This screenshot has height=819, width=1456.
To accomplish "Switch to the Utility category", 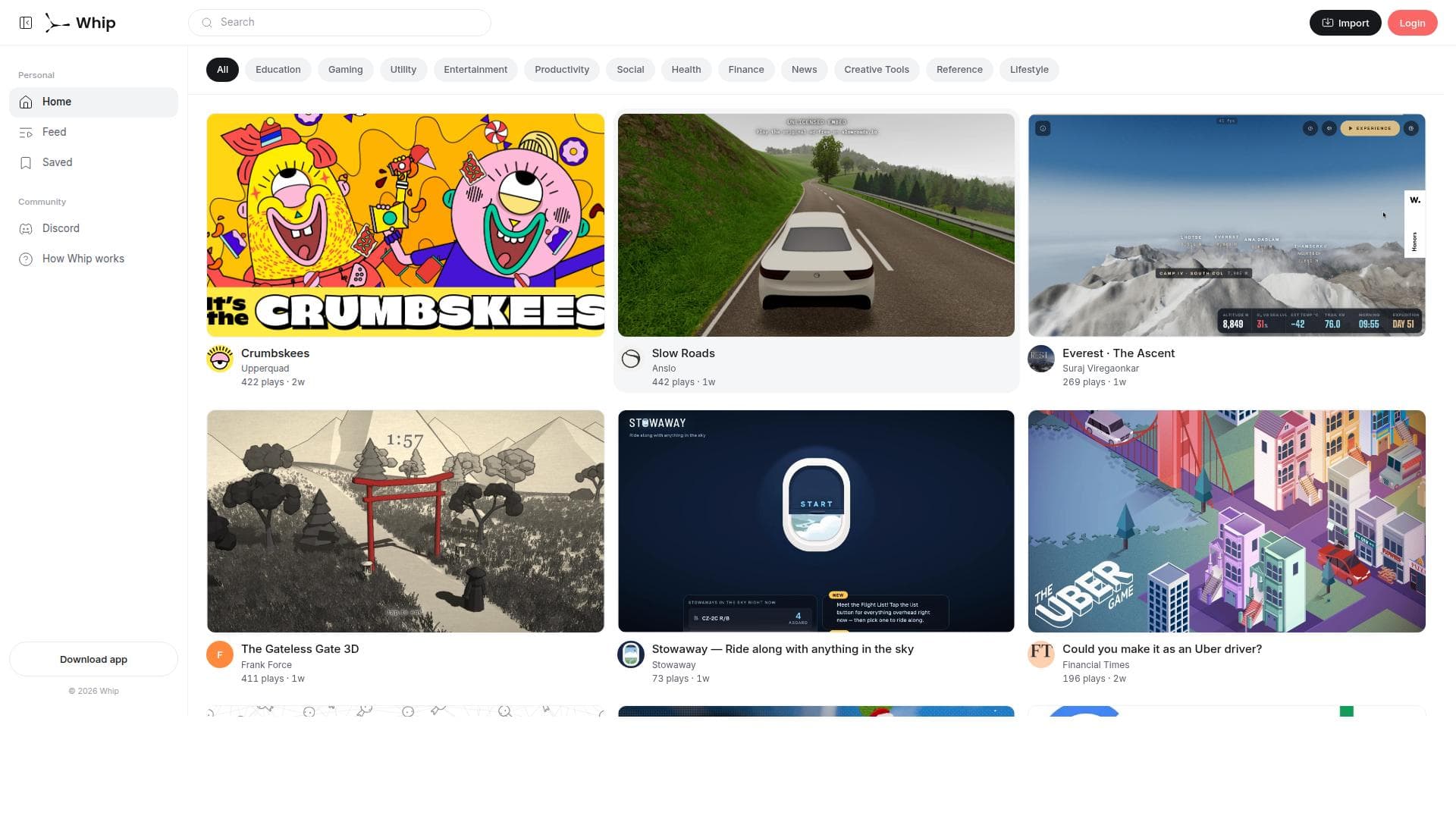I will 403,70.
